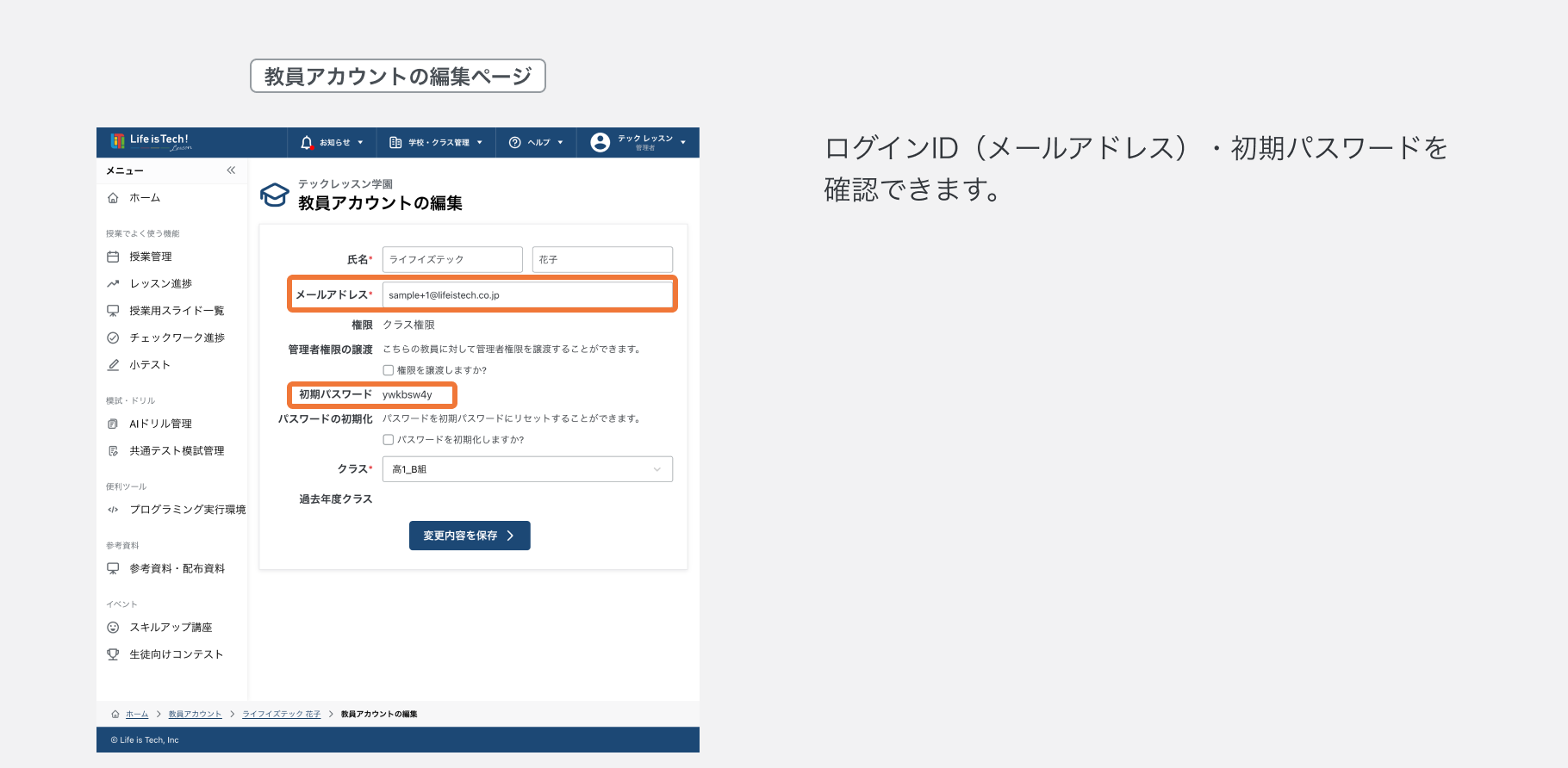The image size is (1568, 768).
Task: Open チェックワーク進捗 in the sidebar
Action: point(177,338)
